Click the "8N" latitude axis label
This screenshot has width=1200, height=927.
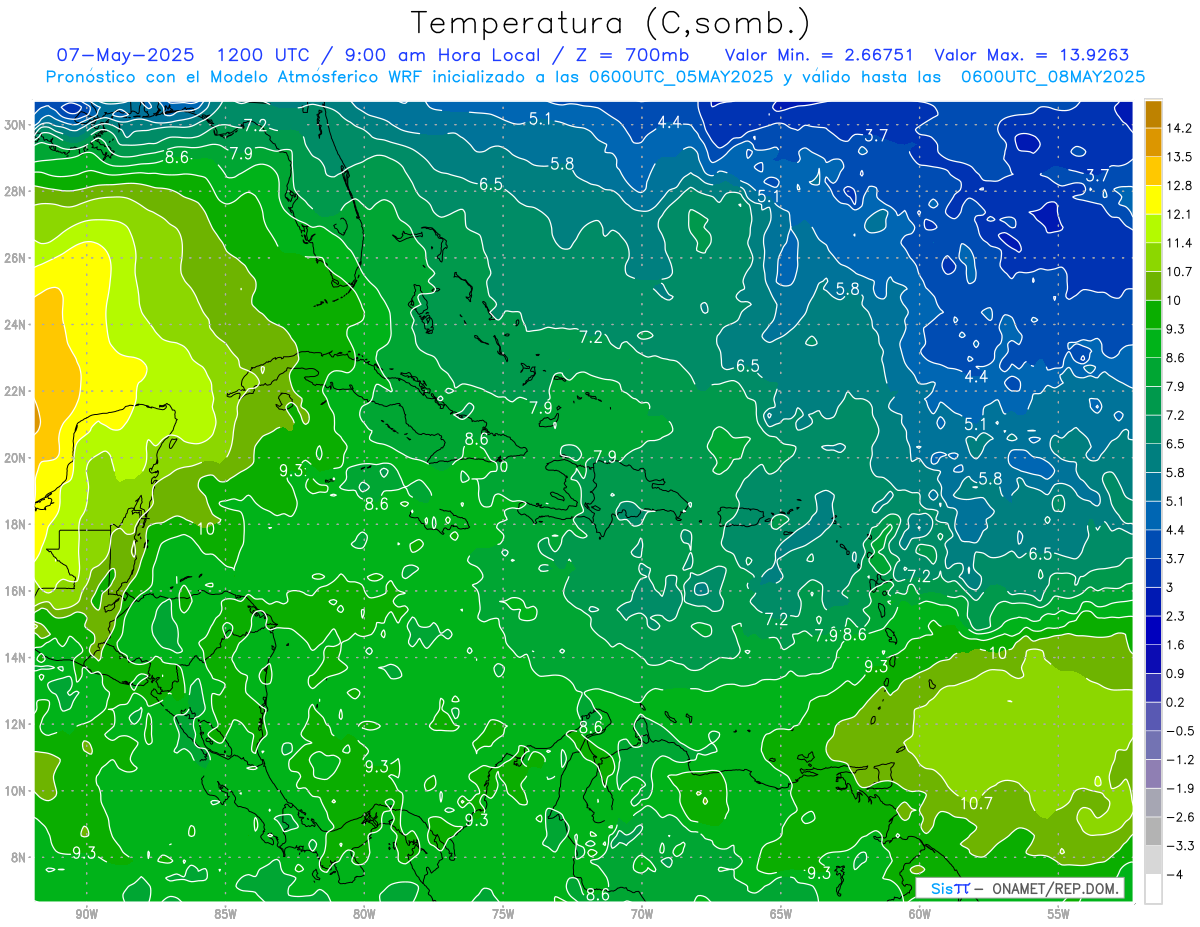tap(18, 857)
